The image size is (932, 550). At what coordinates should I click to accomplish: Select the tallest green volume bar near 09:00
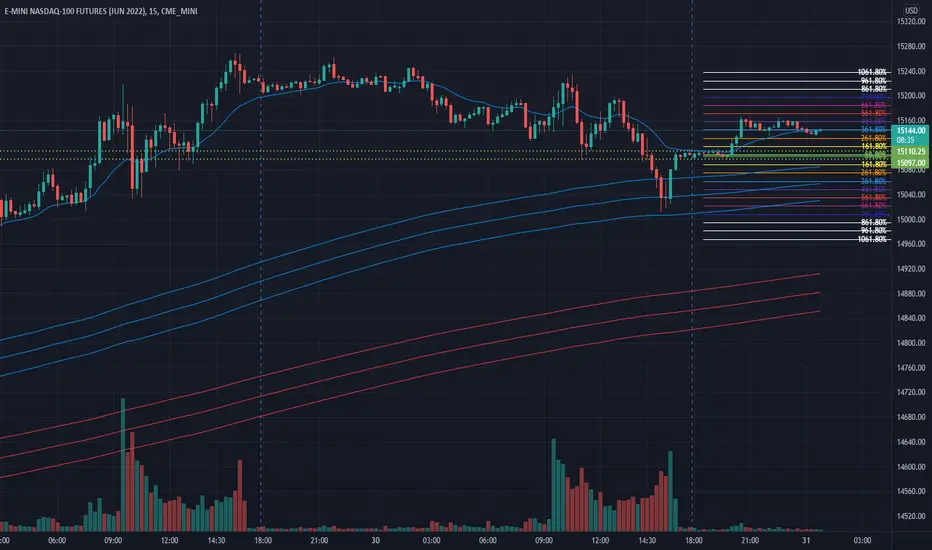click(x=123, y=464)
